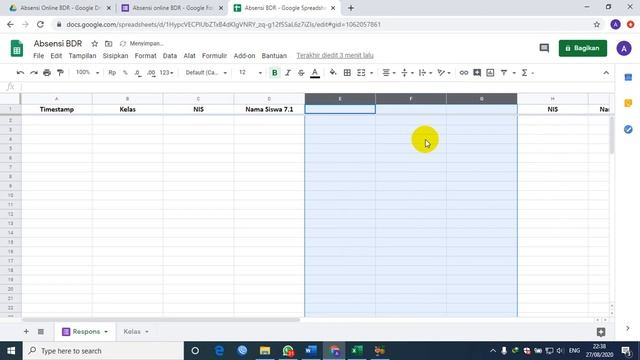640x360 pixels.
Task: Apply currency Rp format
Action: pyautogui.click(x=112, y=73)
